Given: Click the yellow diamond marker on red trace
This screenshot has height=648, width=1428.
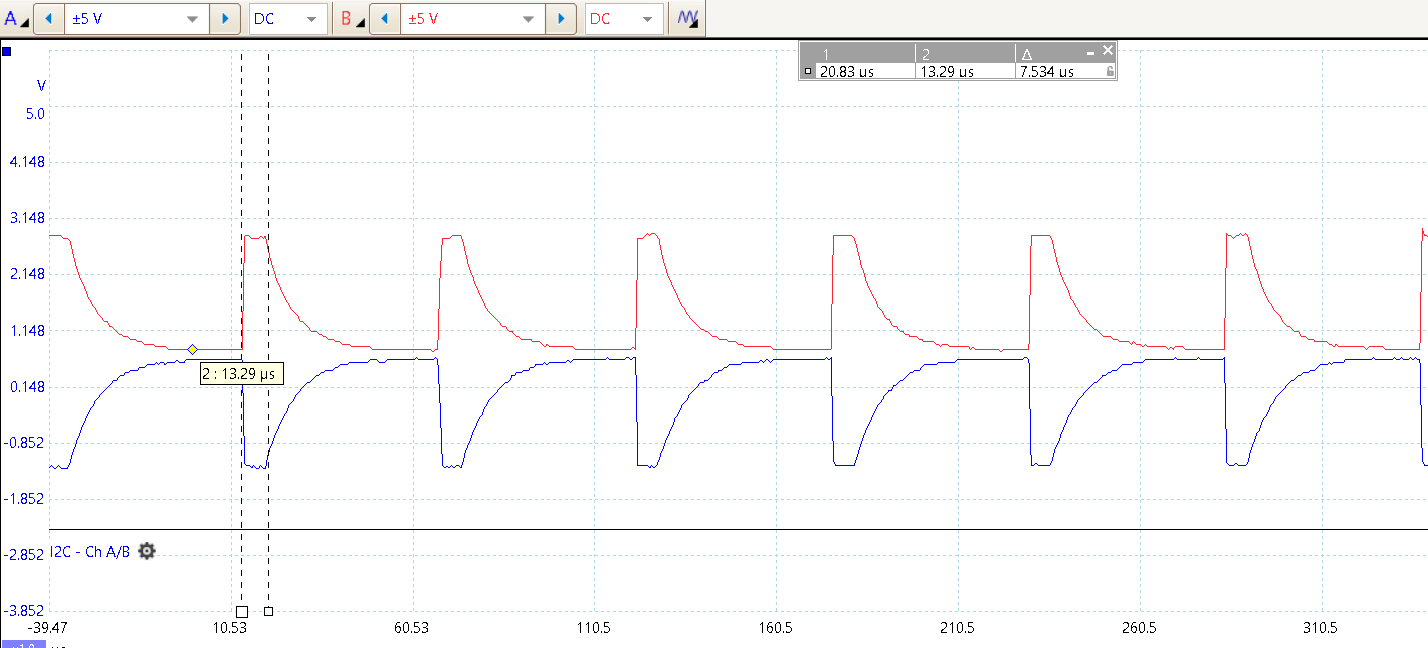Looking at the screenshot, I should tap(193, 349).
